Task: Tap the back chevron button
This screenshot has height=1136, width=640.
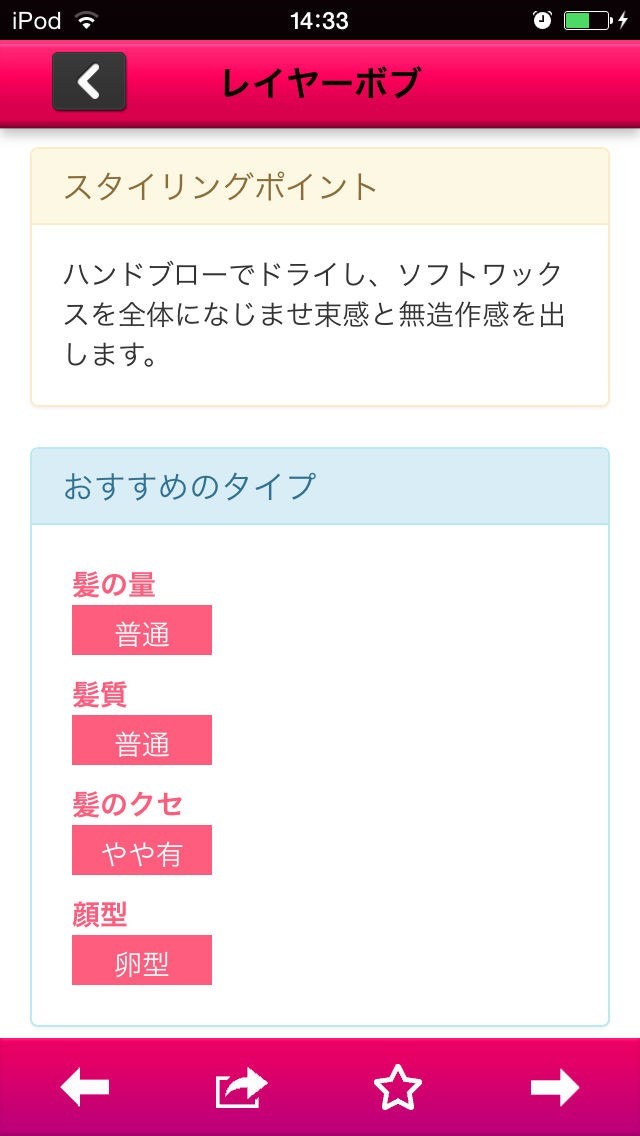Action: coord(89,82)
